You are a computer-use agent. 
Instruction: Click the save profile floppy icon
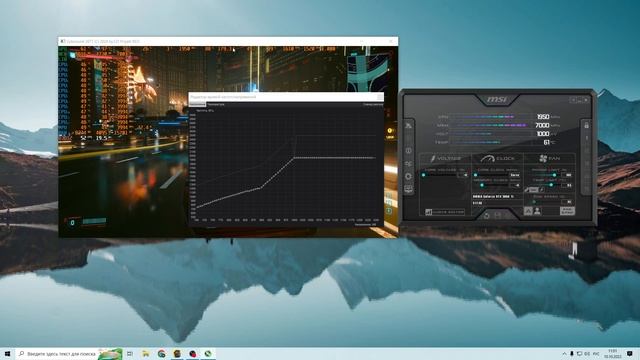tap(498, 216)
